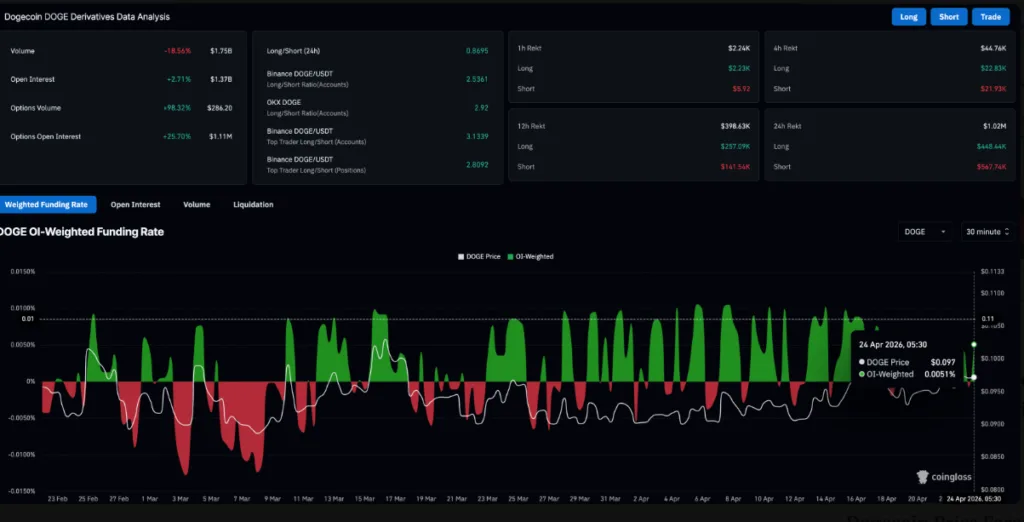Viewport: 1024px width, 522px height.
Task: Click the DOGE OI-Weighted Funding Rate chart title
Action: (x=82, y=232)
